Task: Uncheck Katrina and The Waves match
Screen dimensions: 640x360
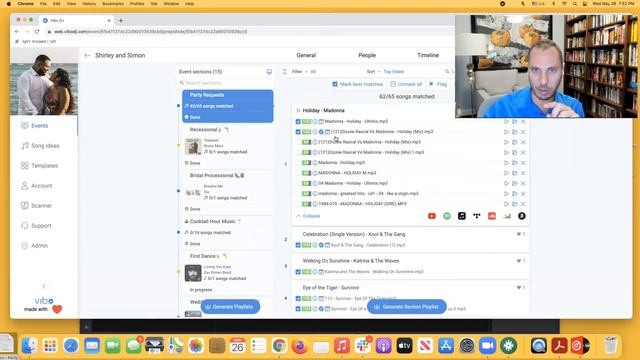Action: point(298,272)
